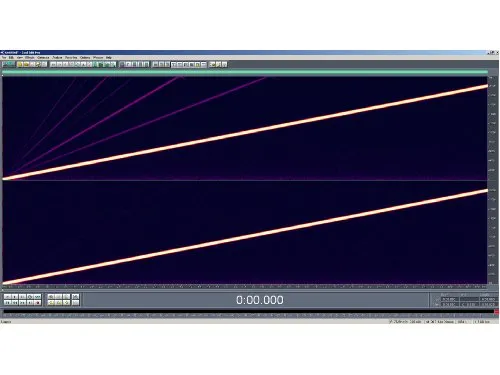
Task: Open the Edit menu
Action: (x=11, y=57)
